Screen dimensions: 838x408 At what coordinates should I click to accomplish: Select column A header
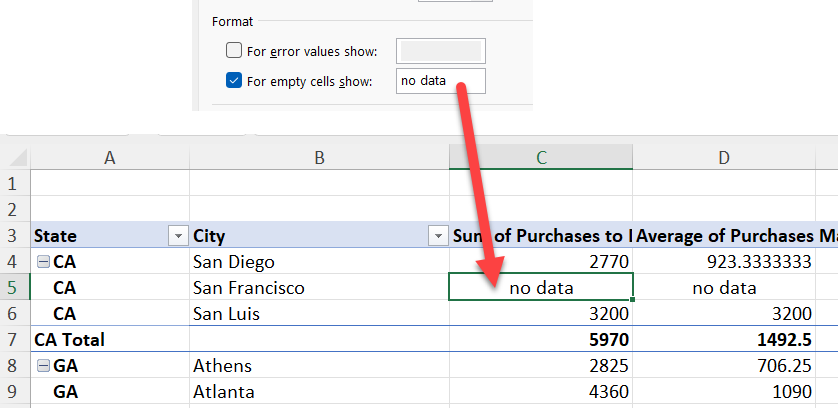tap(110, 157)
